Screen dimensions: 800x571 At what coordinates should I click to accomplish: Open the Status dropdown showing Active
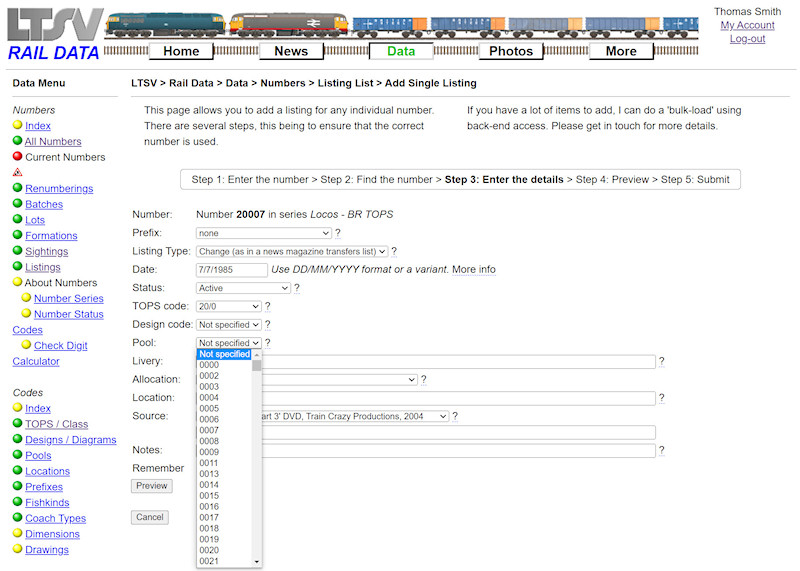tap(243, 288)
